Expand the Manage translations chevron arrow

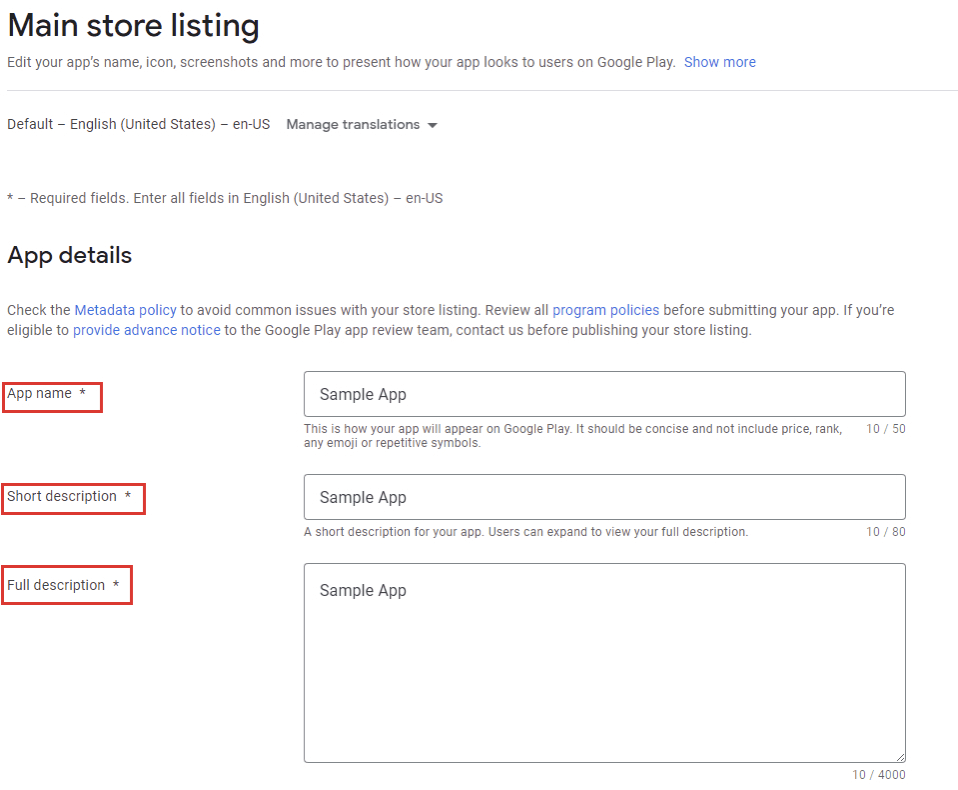(432, 124)
